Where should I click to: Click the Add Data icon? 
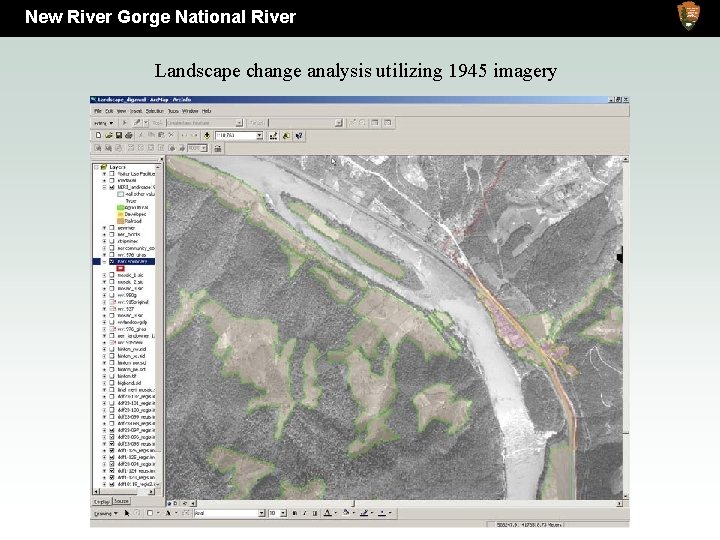(x=207, y=135)
